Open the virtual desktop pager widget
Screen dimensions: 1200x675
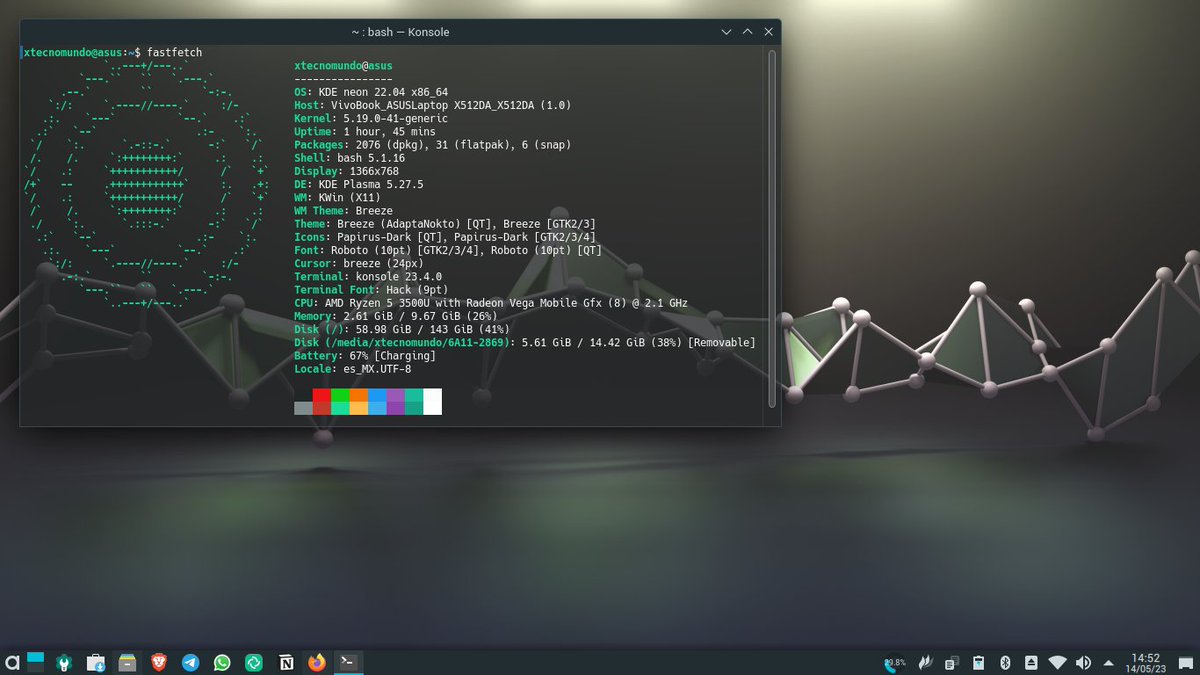click(36, 662)
